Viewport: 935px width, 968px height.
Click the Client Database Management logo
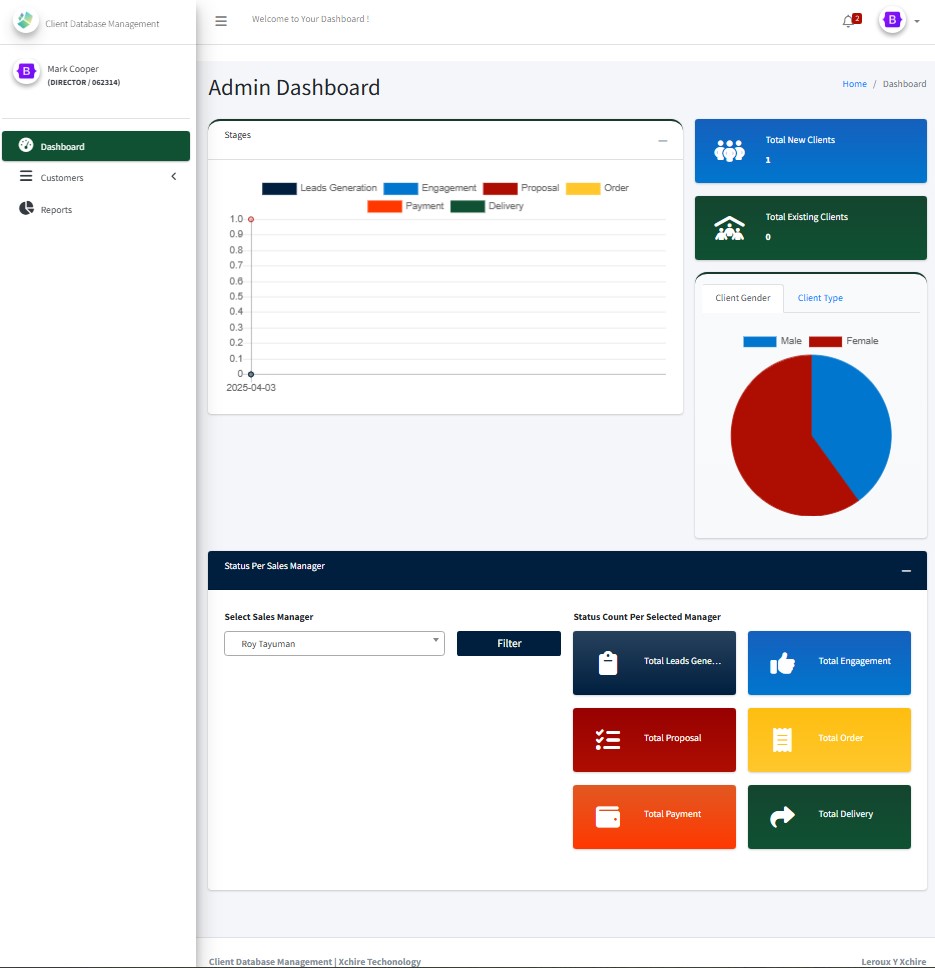25,21
